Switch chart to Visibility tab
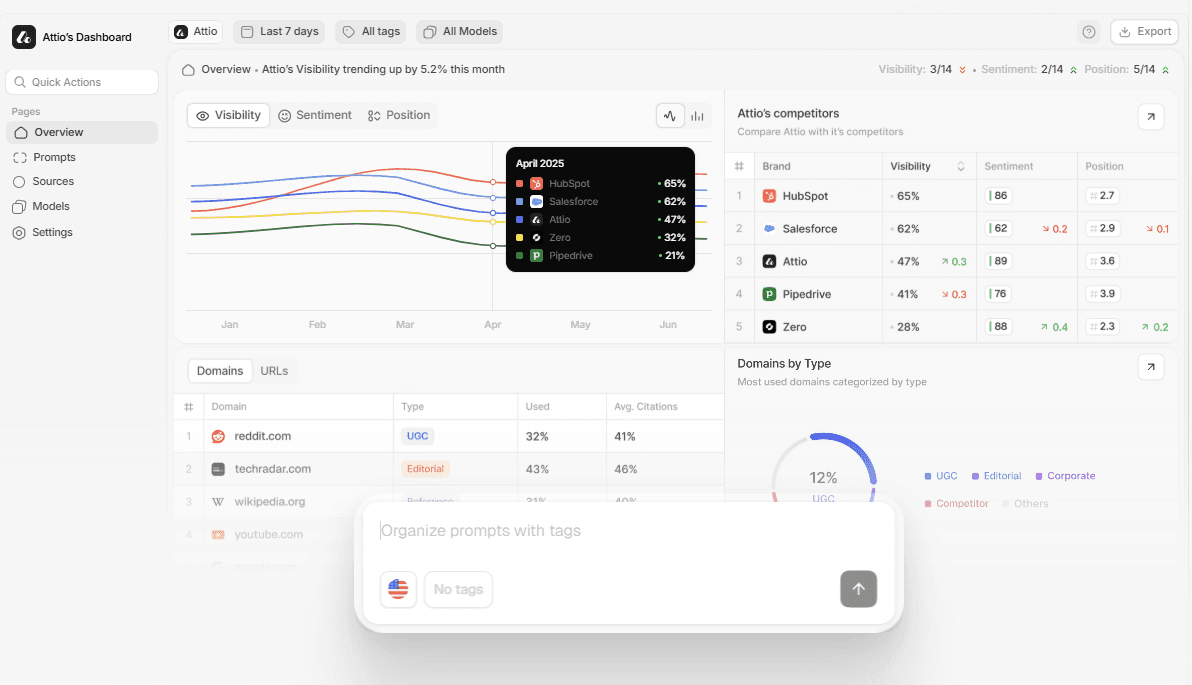This screenshot has width=1192, height=685. point(228,116)
